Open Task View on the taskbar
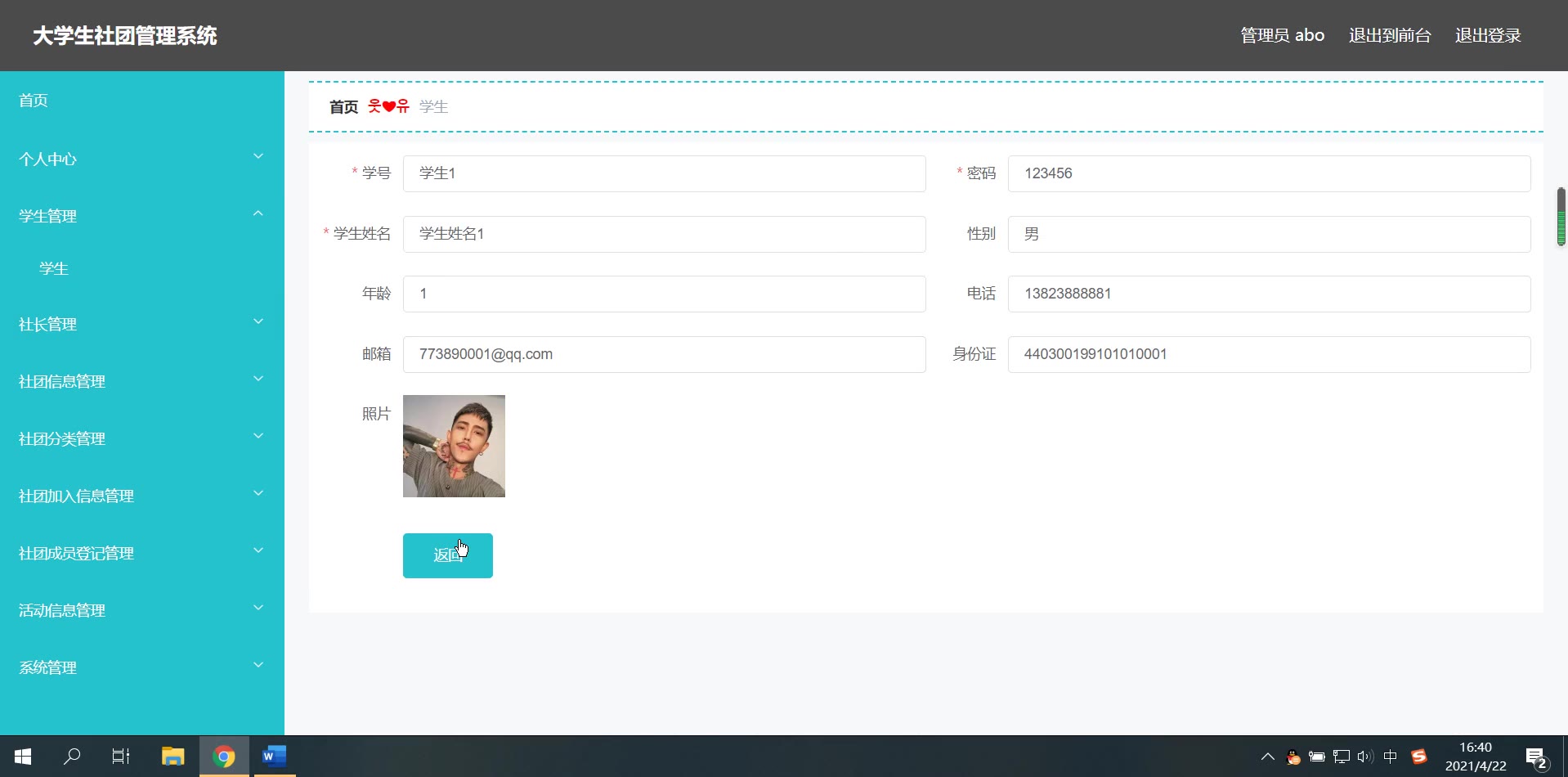 (x=121, y=757)
